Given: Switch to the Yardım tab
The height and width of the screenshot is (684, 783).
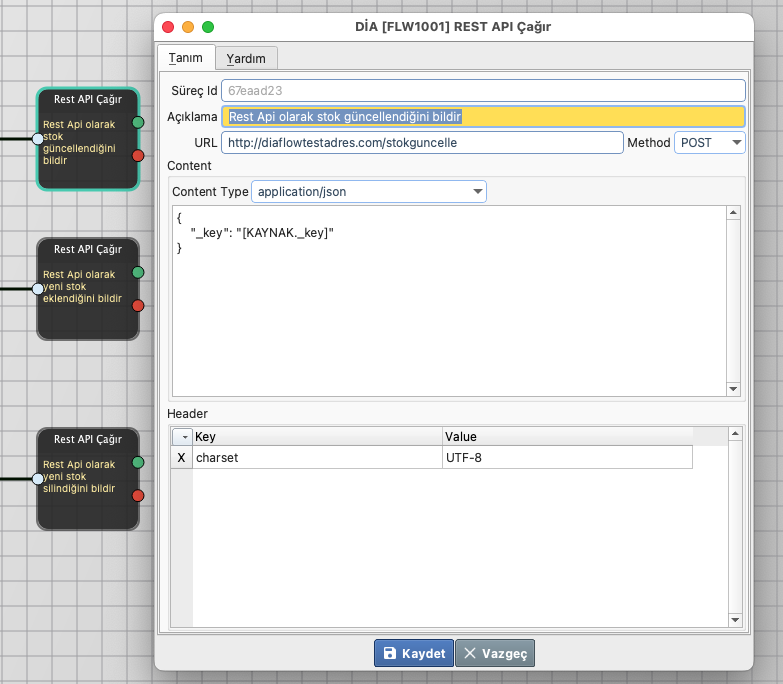Looking at the screenshot, I should [246, 58].
